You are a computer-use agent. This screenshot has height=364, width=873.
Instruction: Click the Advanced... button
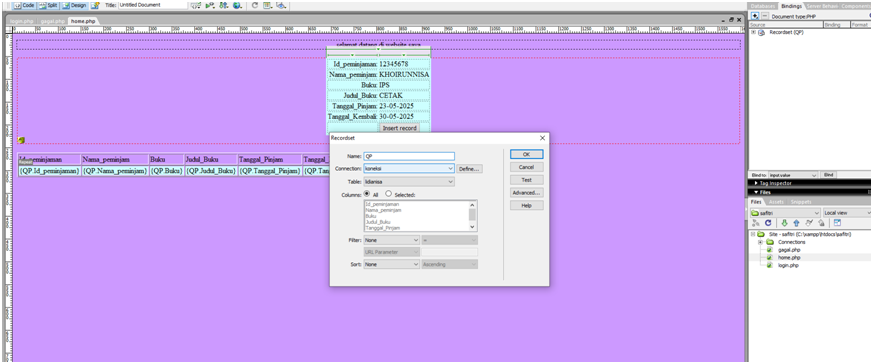click(526, 193)
